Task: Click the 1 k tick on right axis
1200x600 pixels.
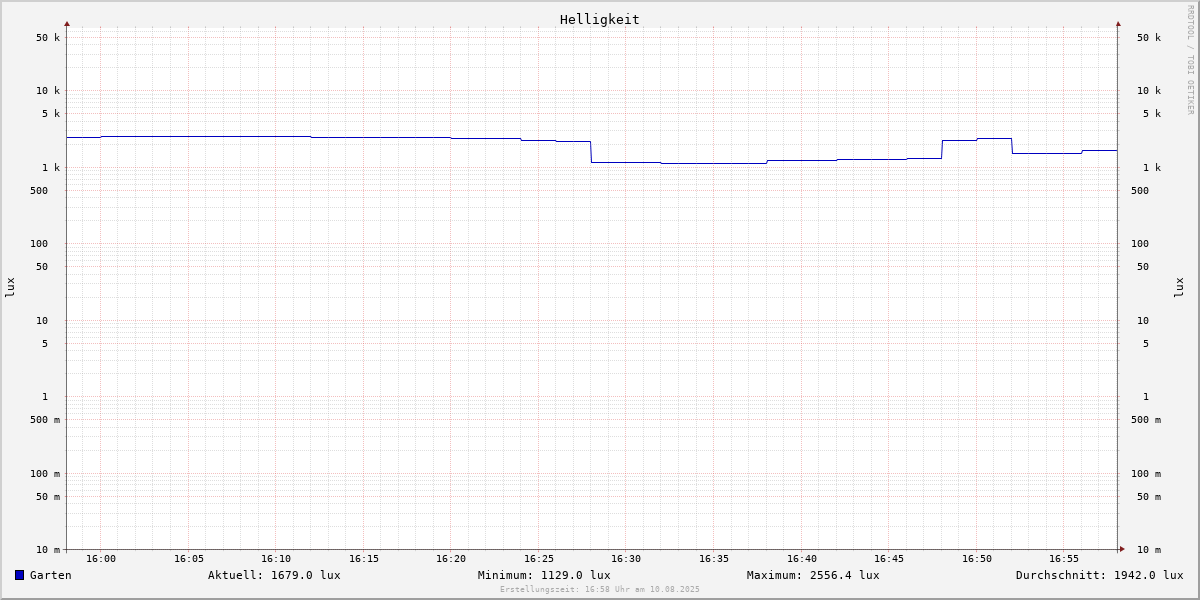Action: point(1152,168)
